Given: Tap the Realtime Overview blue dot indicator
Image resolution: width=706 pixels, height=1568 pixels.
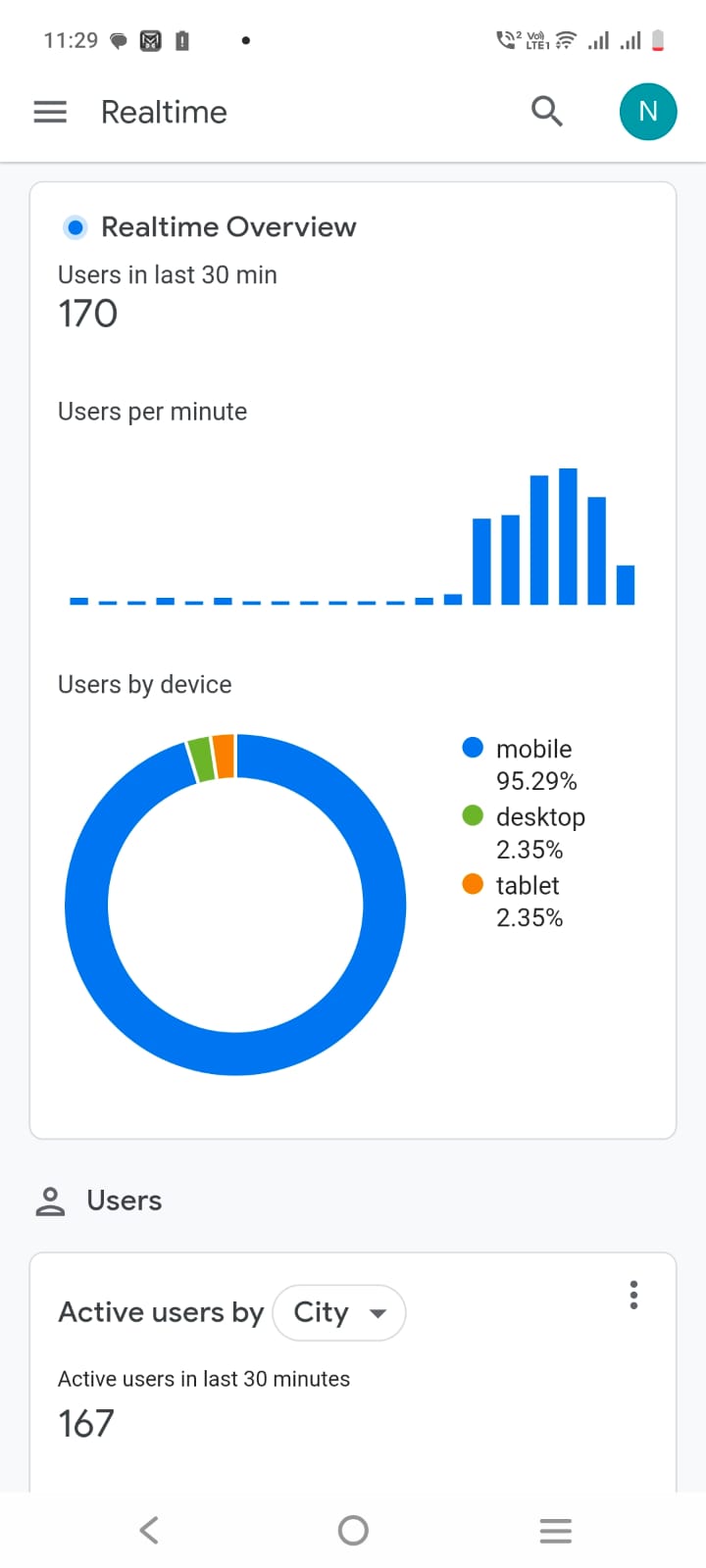Looking at the screenshot, I should [75, 227].
